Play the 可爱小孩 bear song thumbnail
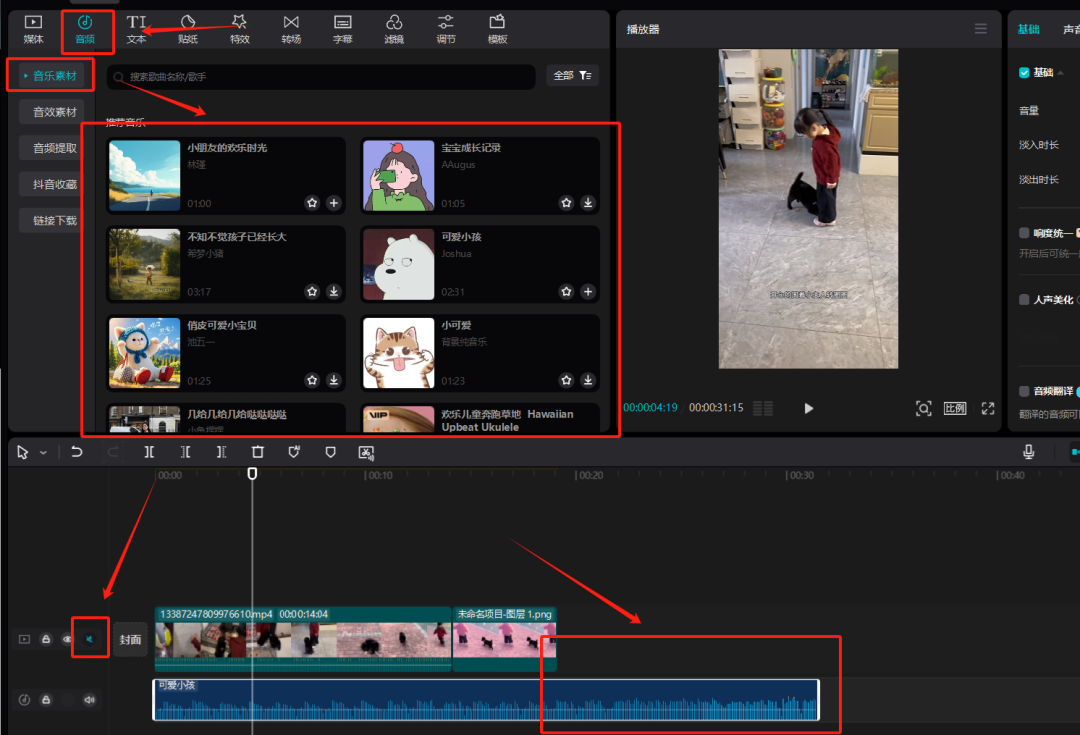The width and height of the screenshot is (1080, 735). coord(399,265)
